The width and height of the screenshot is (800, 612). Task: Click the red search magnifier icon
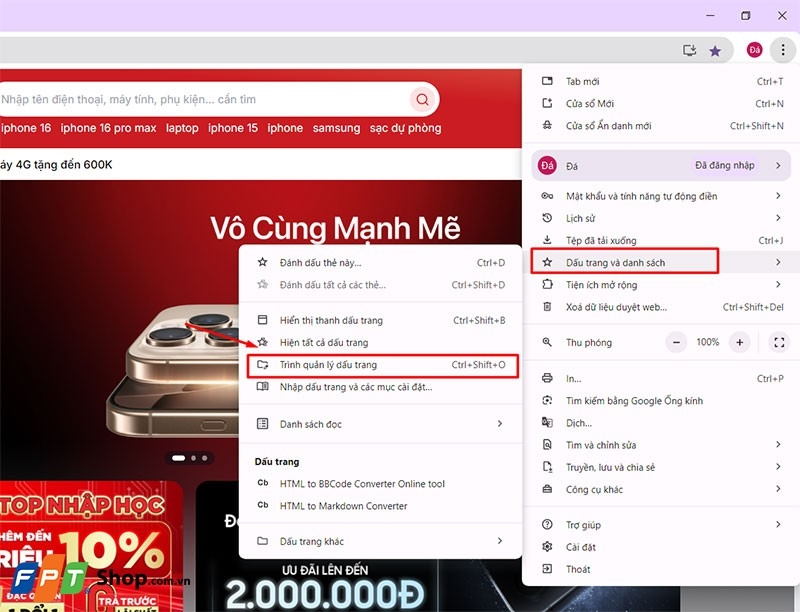(x=422, y=99)
